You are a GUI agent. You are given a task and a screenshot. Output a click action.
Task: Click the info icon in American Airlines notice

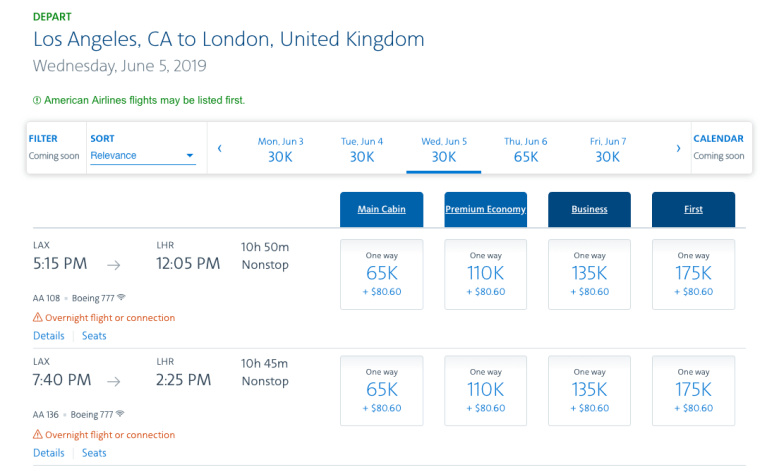tap(37, 100)
